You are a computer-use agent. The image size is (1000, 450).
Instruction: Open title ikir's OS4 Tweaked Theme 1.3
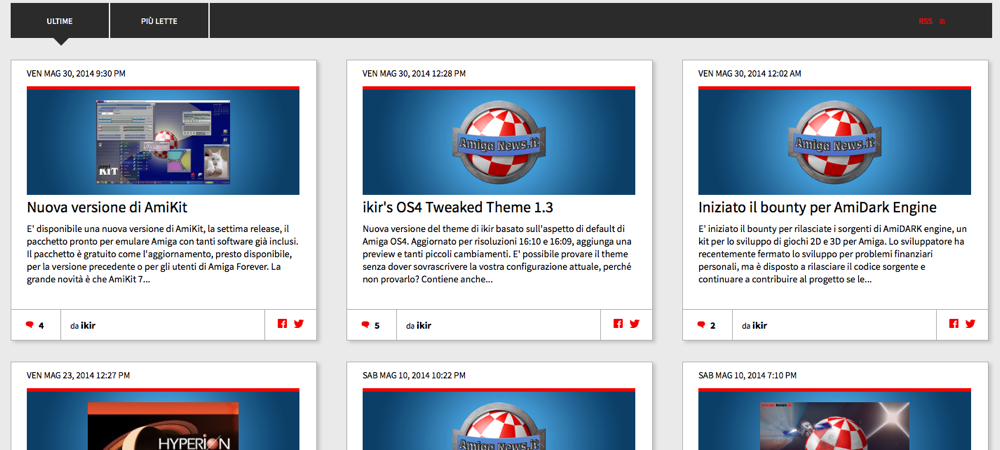(458, 208)
